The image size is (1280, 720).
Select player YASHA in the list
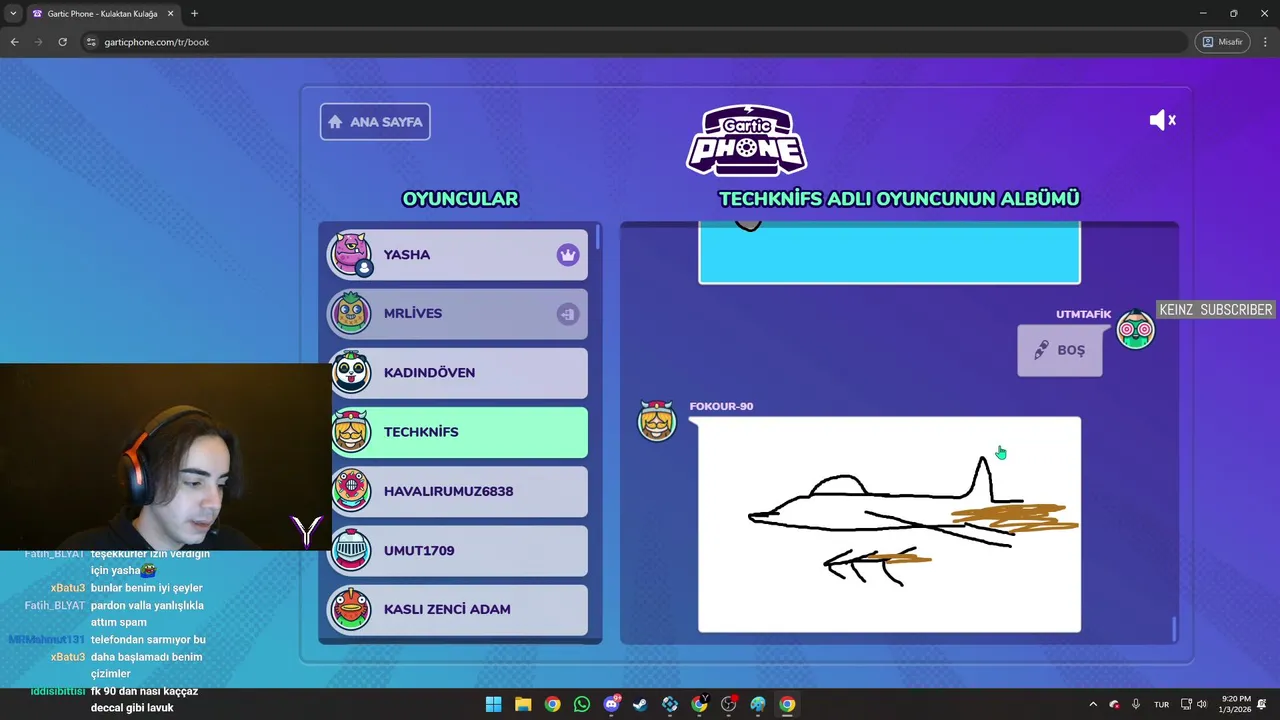(459, 255)
